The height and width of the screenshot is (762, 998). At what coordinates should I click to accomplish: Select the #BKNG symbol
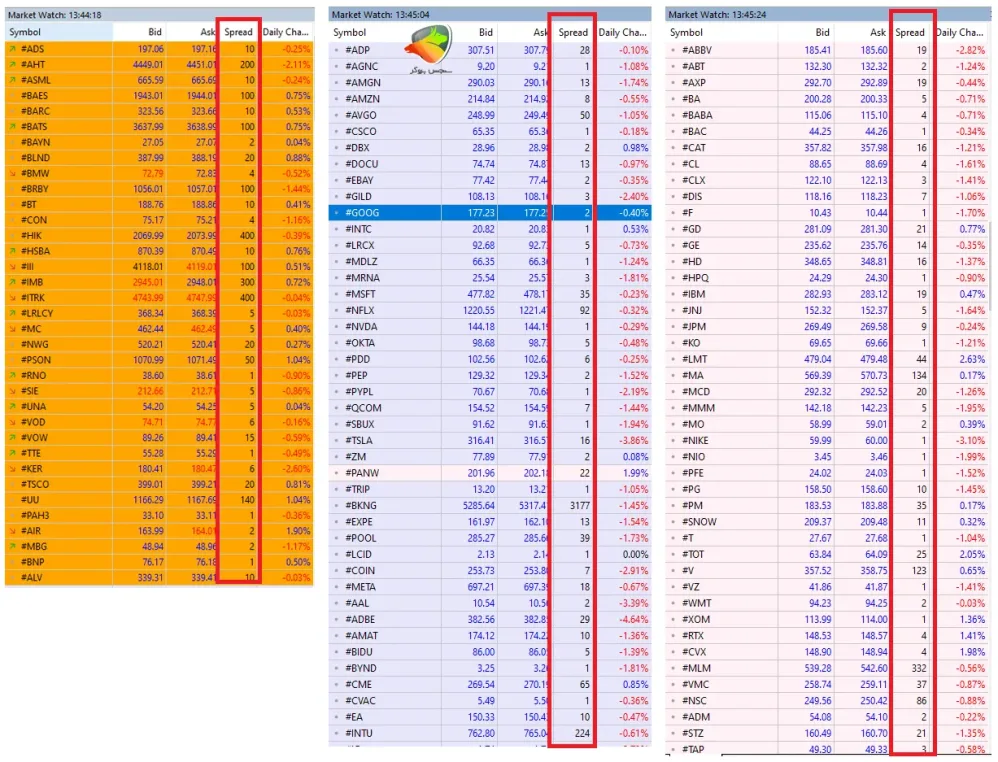point(361,505)
